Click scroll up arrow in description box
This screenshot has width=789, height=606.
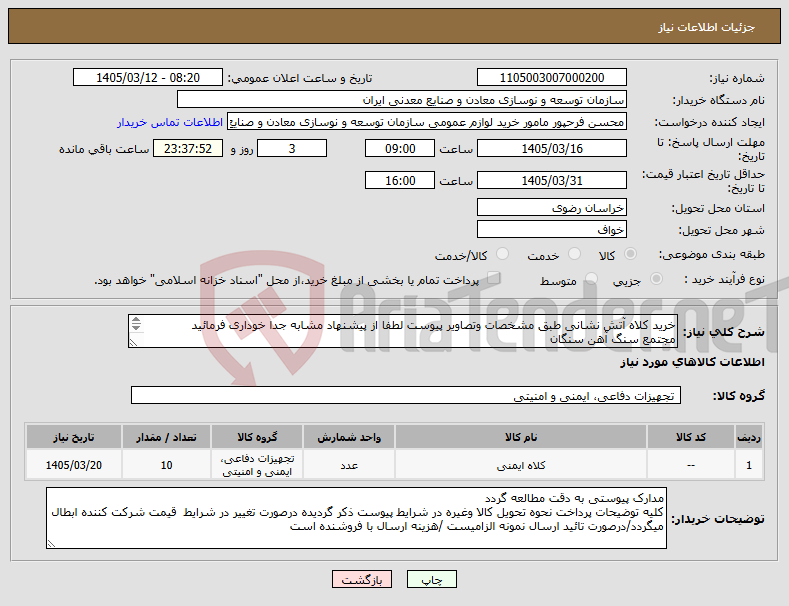[x=136, y=320]
